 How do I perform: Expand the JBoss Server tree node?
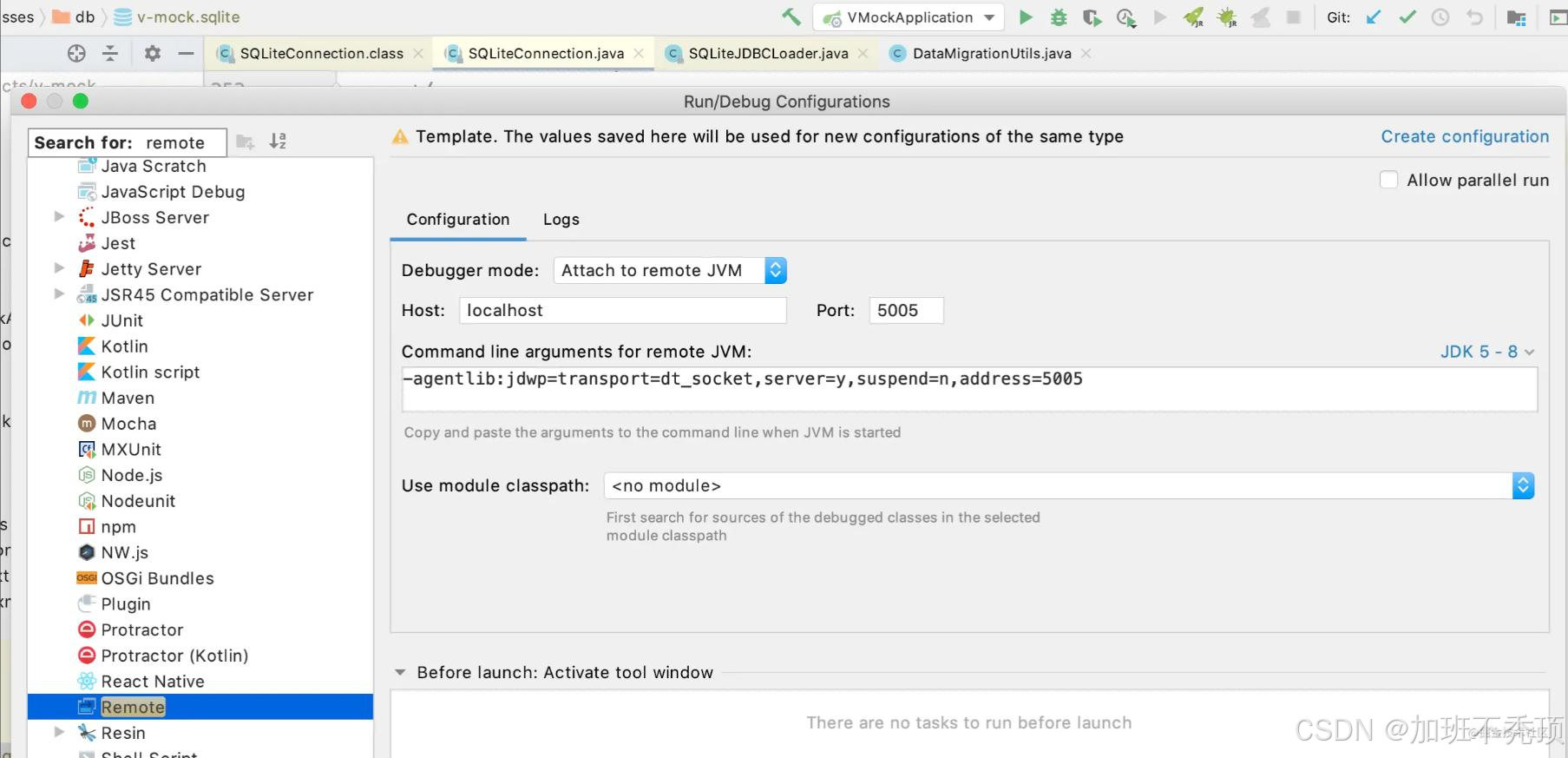(x=59, y=216)
